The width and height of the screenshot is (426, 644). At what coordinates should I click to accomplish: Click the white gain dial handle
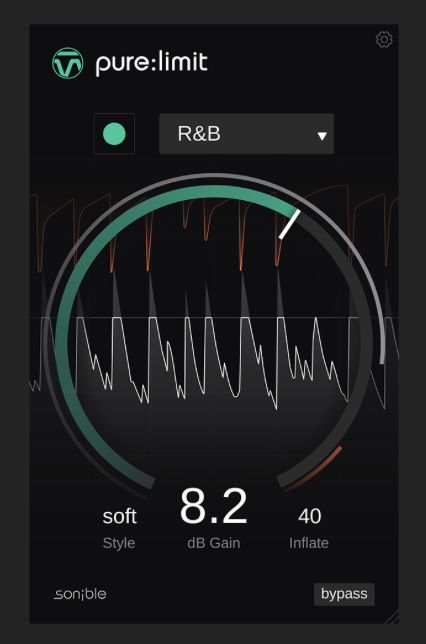(290, 224)
